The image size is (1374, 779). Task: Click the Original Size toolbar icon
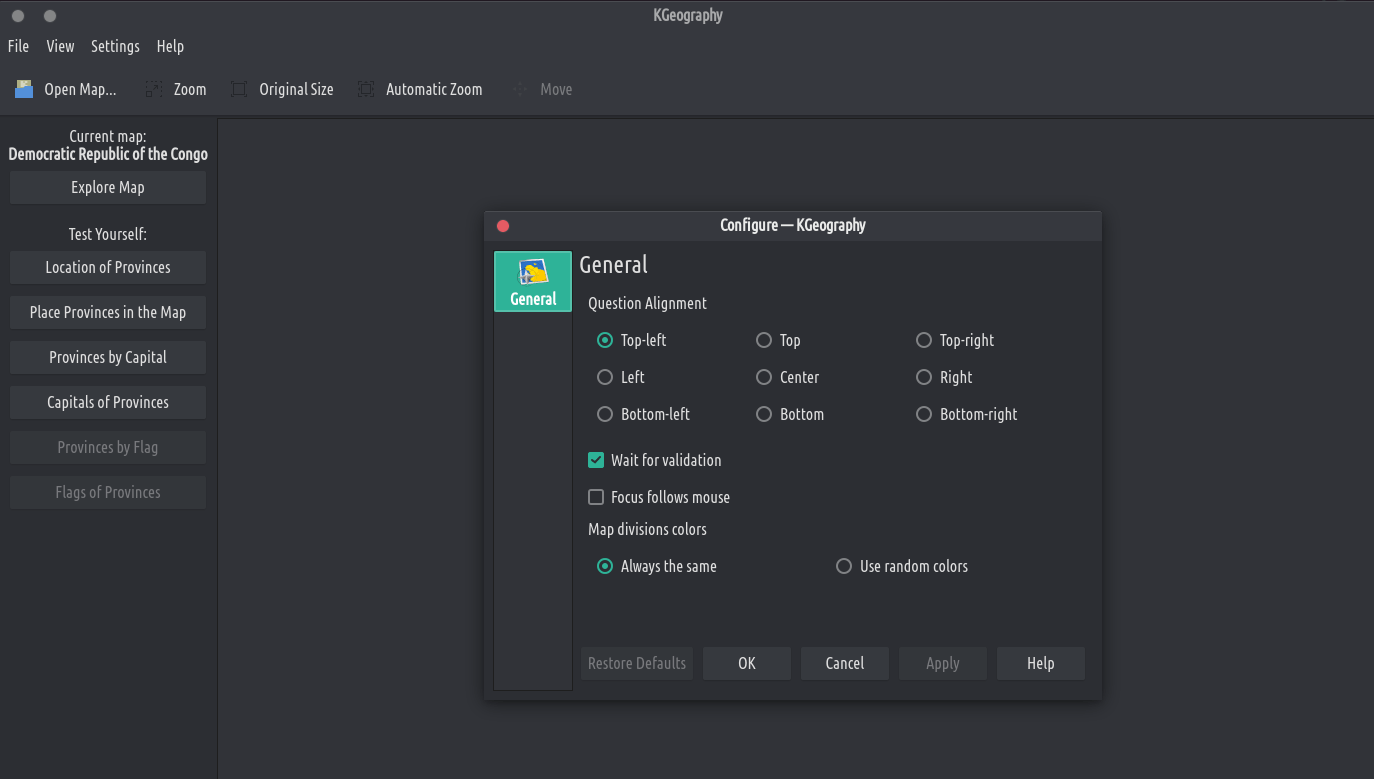(x=239, y=89)
